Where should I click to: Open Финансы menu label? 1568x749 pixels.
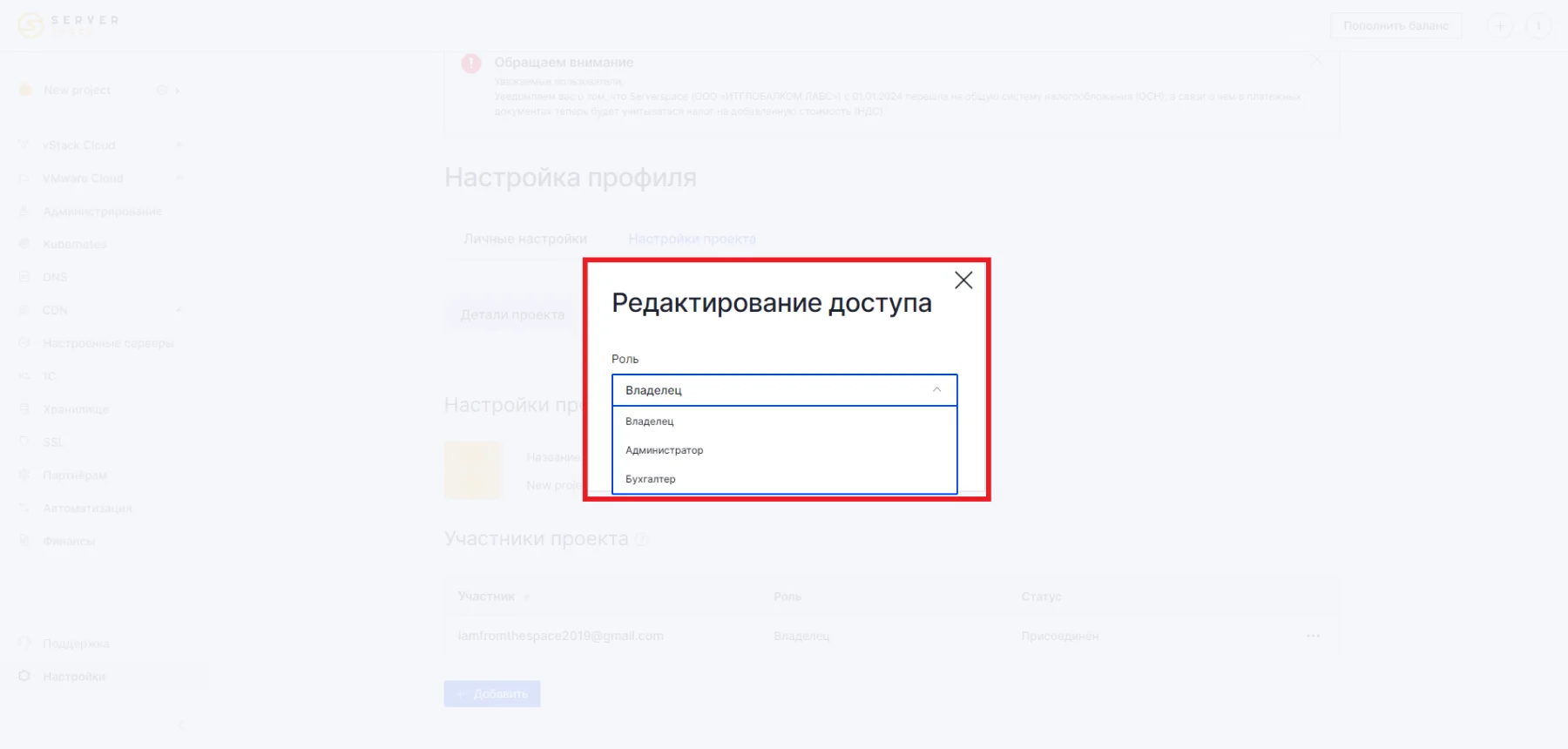point(69,541)
